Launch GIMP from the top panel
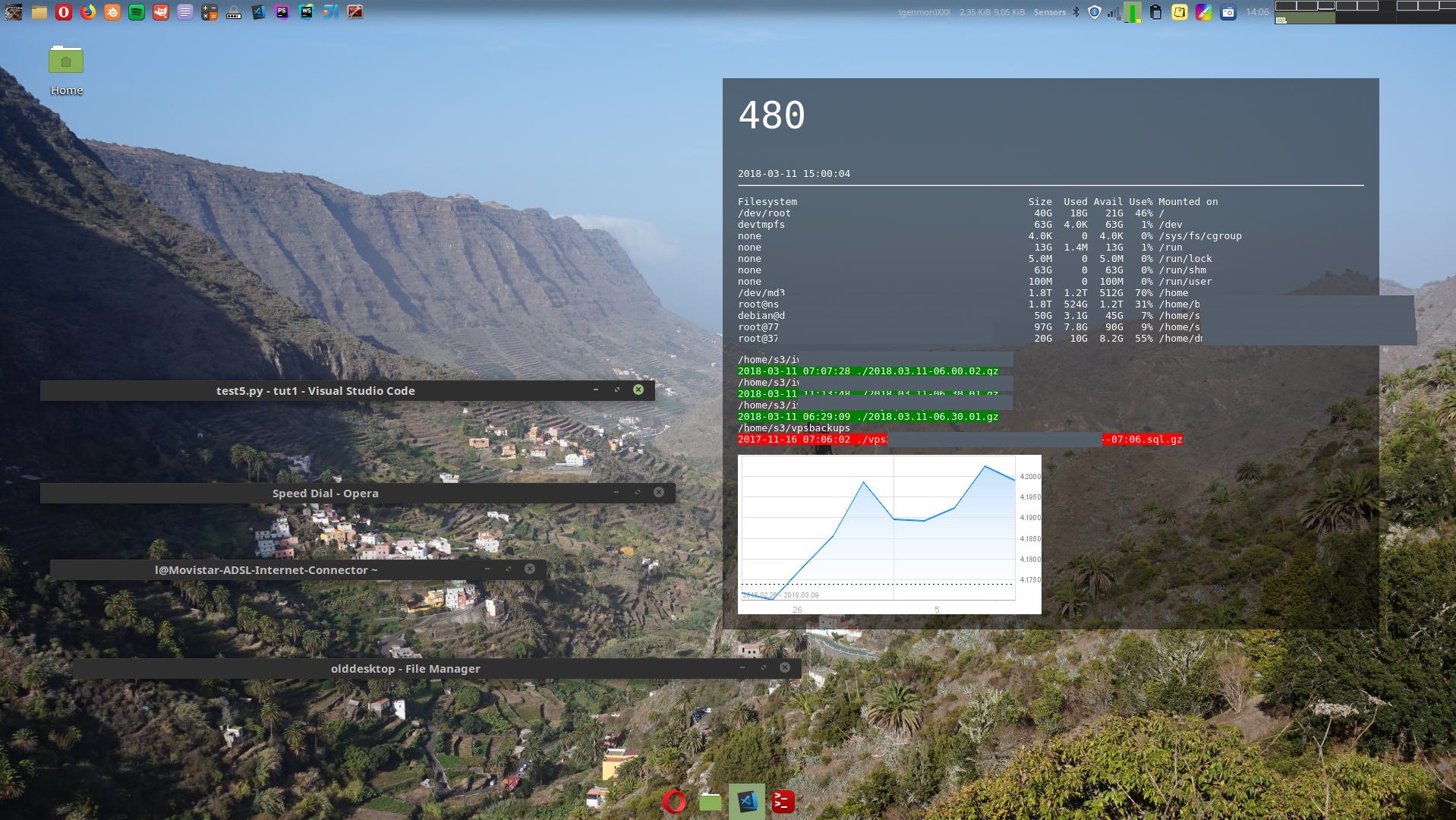The height and width of the screenshot is (820, 1456). pyautogui.click(x=161, y=12)
